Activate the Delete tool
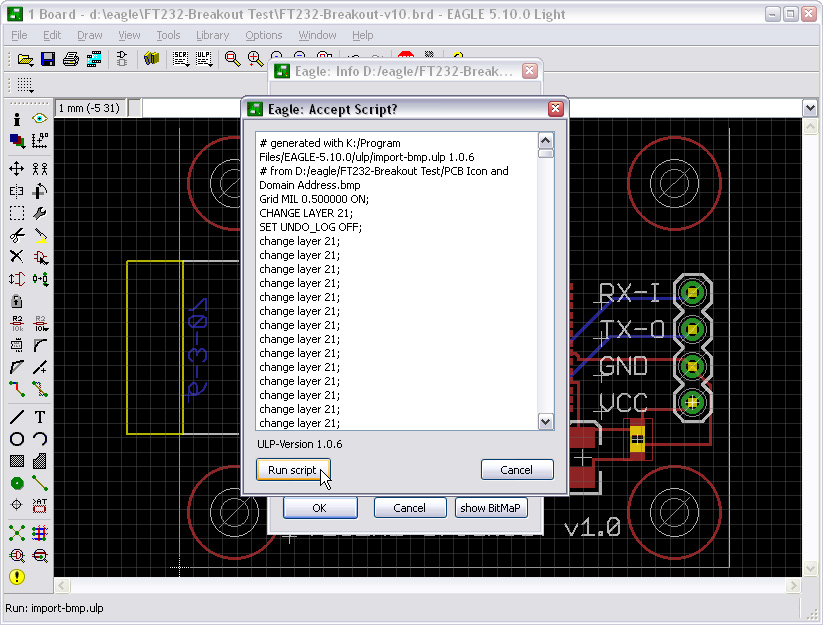This screenshot has height=625, width=823. pos(17,257)
